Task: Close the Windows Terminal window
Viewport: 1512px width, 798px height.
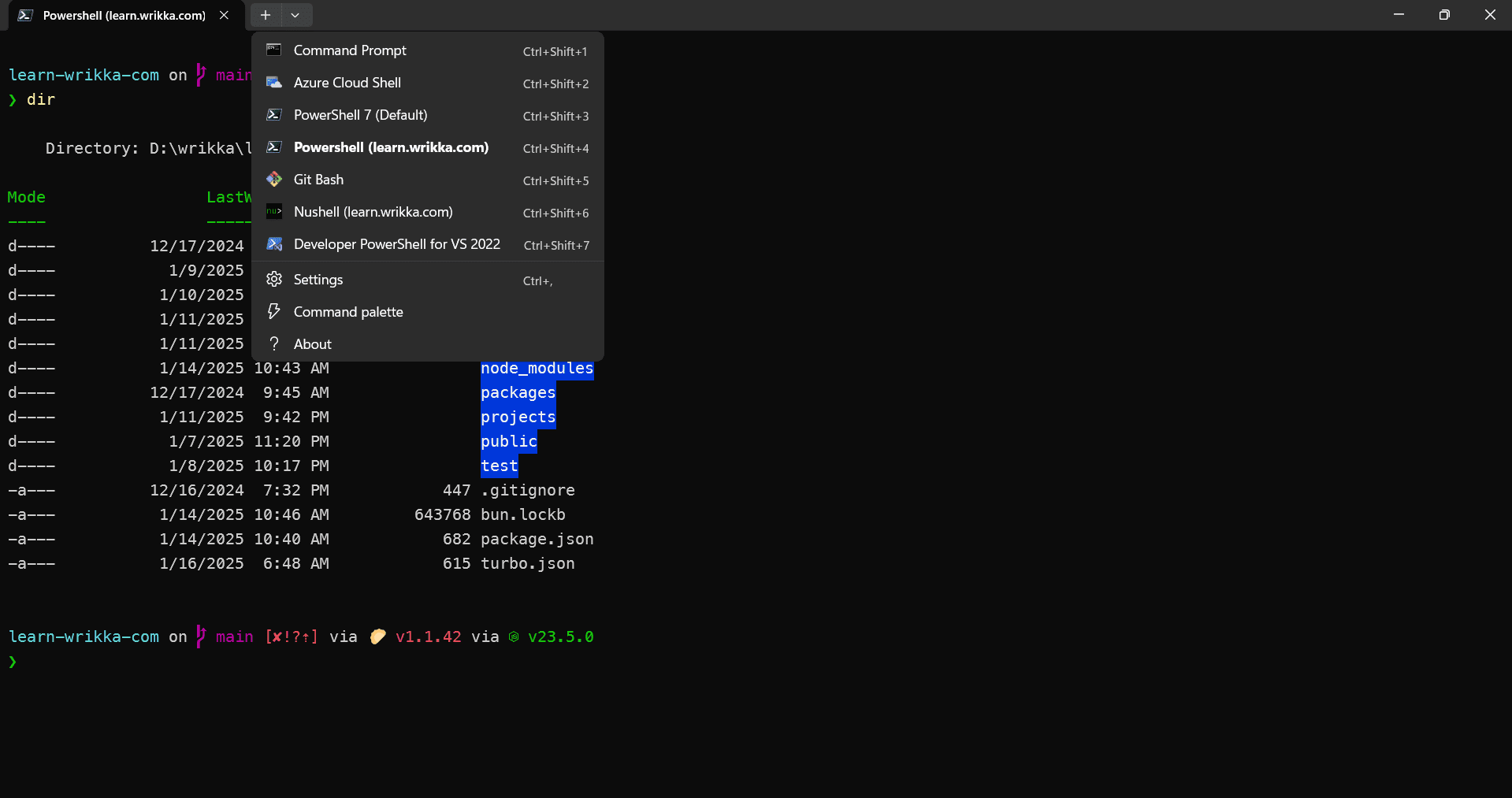Action: coord(1490,15)
